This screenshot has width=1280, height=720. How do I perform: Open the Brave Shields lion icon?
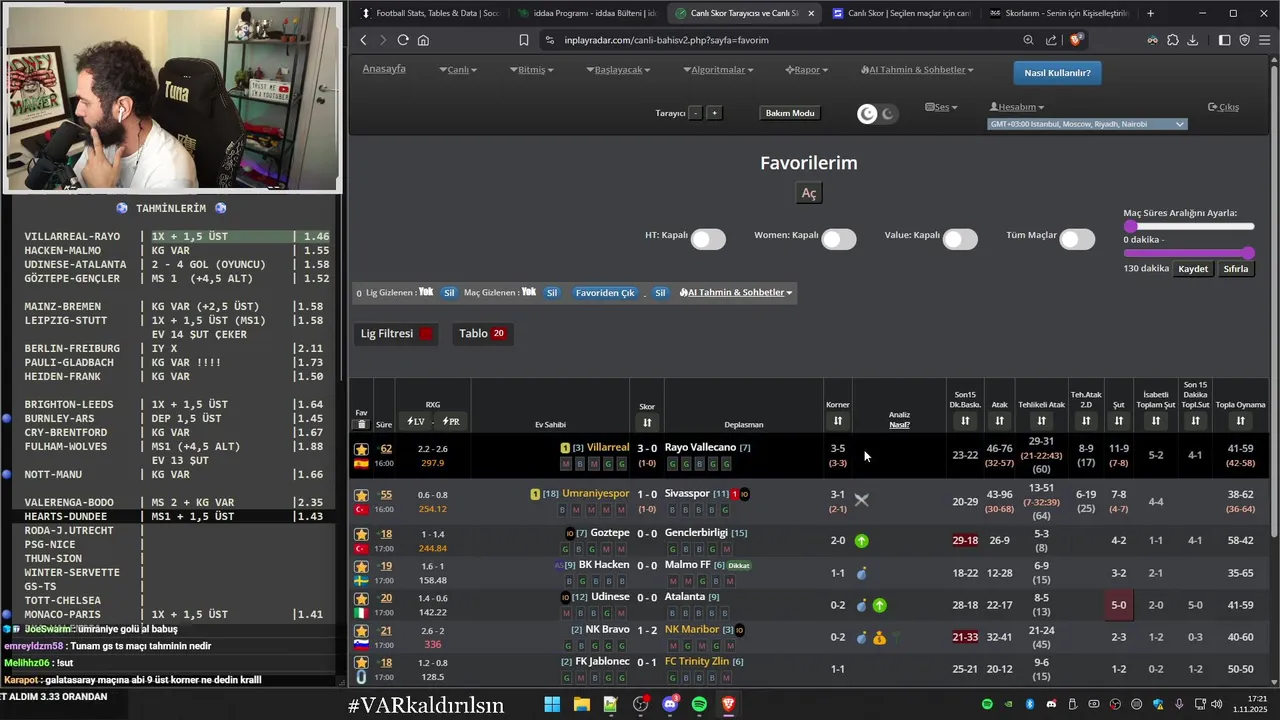1077,40
